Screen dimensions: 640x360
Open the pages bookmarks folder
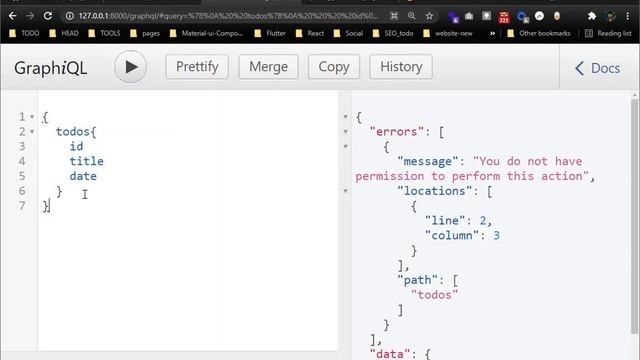point(145,33)
